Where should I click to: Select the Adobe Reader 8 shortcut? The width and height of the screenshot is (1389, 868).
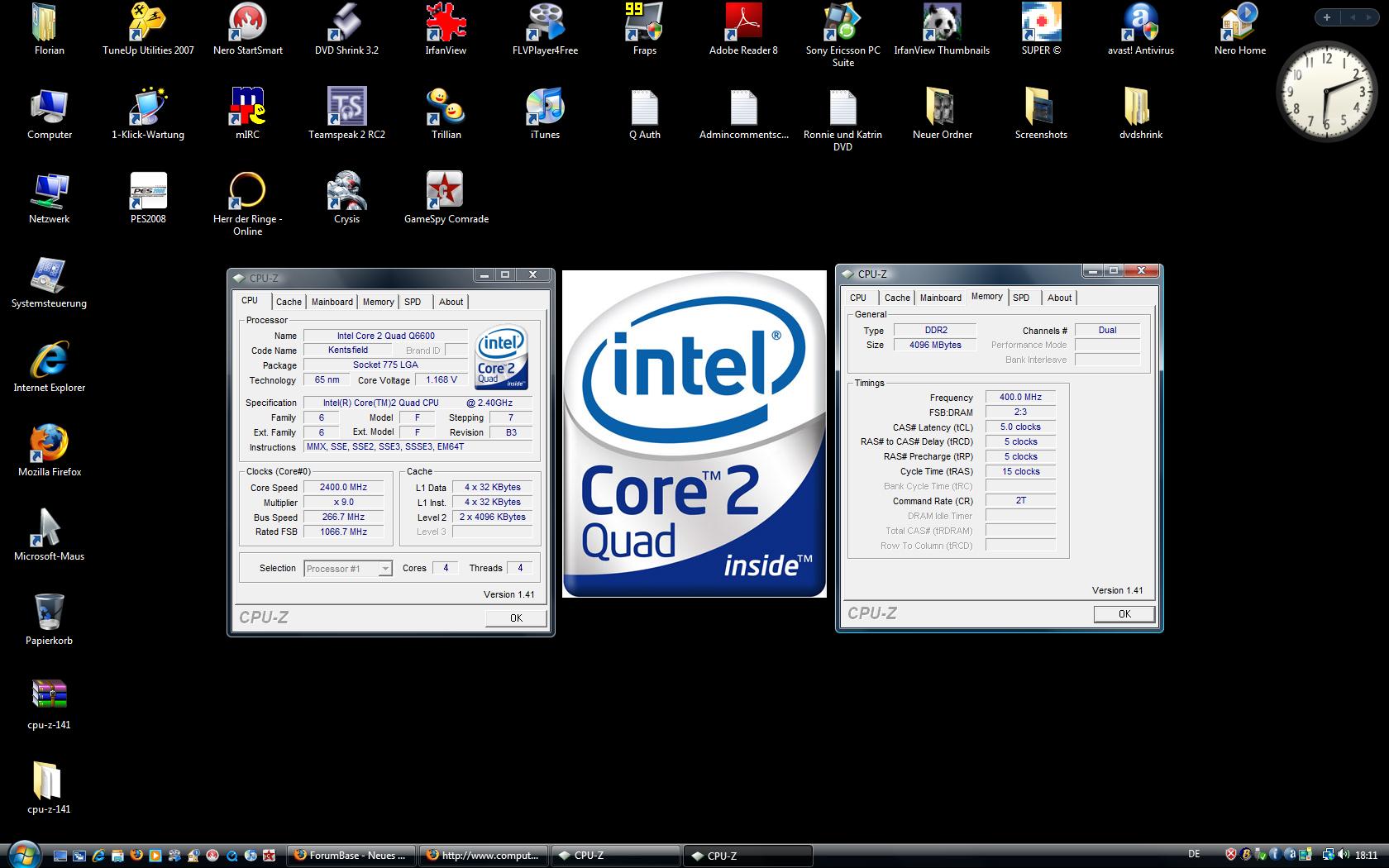743,30
